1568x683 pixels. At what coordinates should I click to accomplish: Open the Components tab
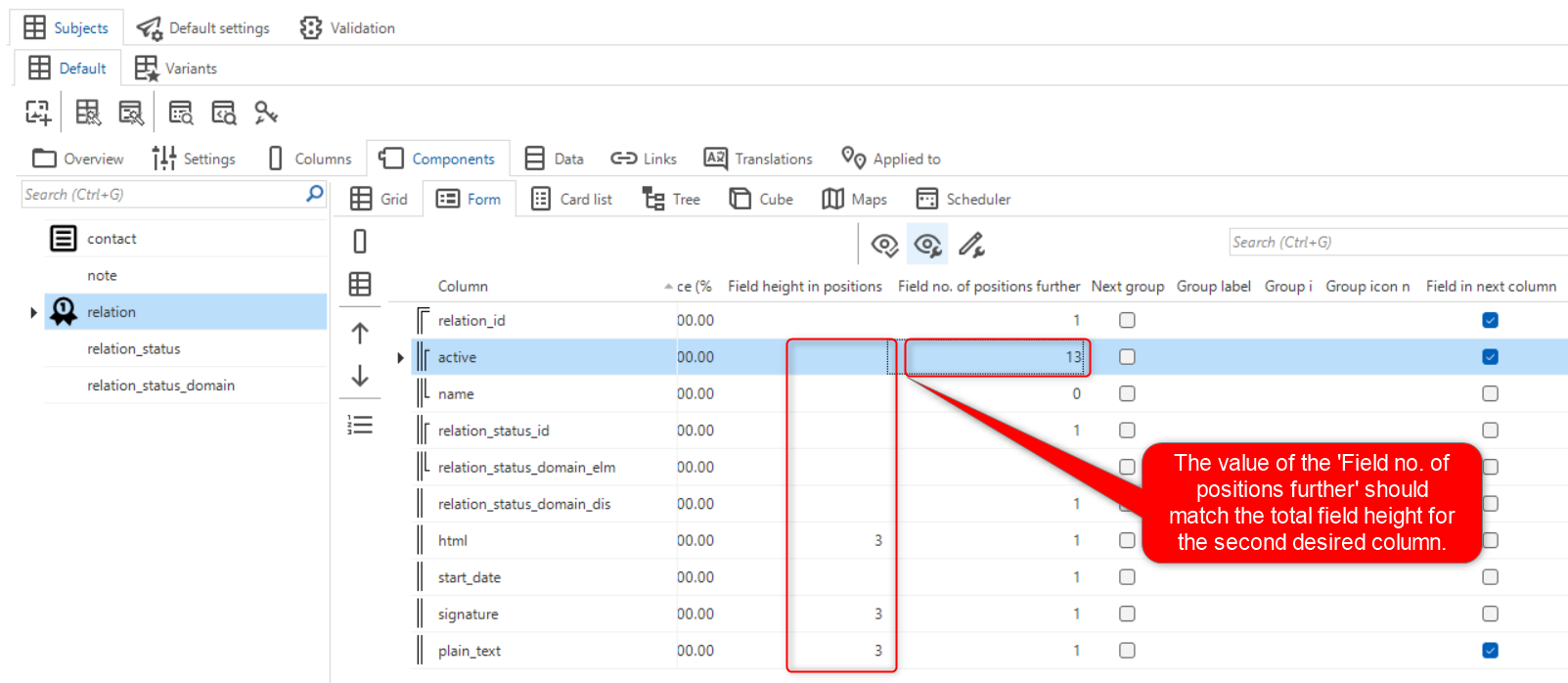coord(438,159)
